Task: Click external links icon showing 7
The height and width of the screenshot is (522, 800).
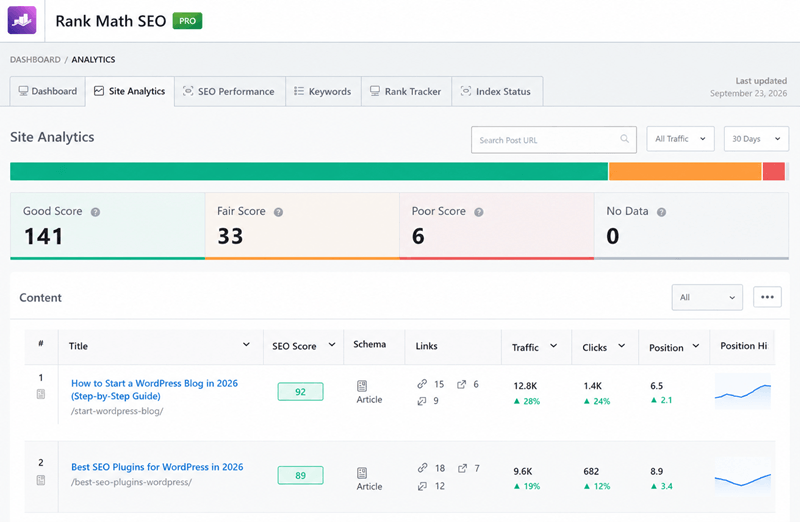Action: [462, 468]
